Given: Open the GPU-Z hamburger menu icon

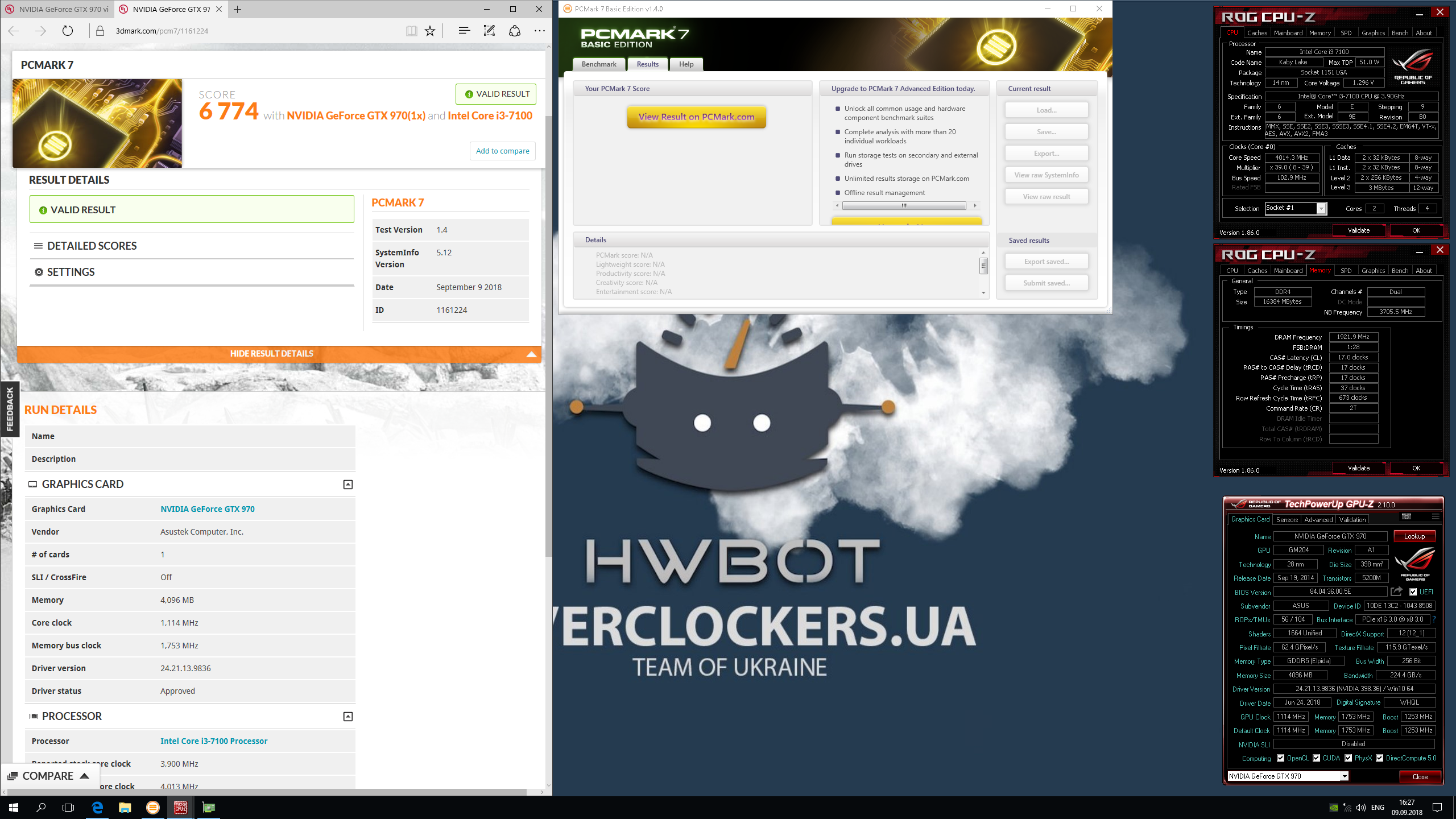Looking at the screenshot, I should point(1436,516).
